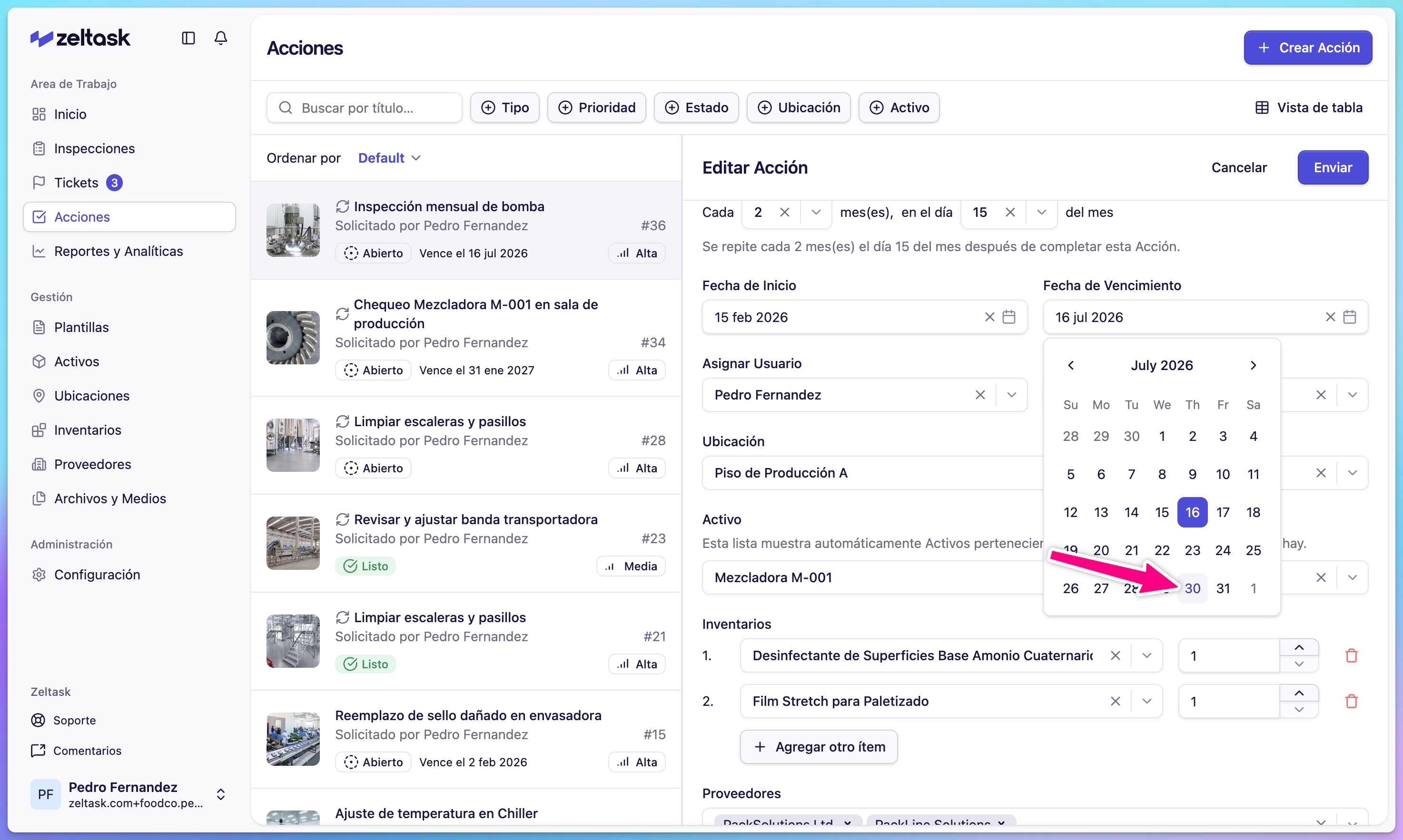Open Activos in sidebar
Image resolution: width=1403 pixels, height=840 pixels.
[x=129, y=361]
